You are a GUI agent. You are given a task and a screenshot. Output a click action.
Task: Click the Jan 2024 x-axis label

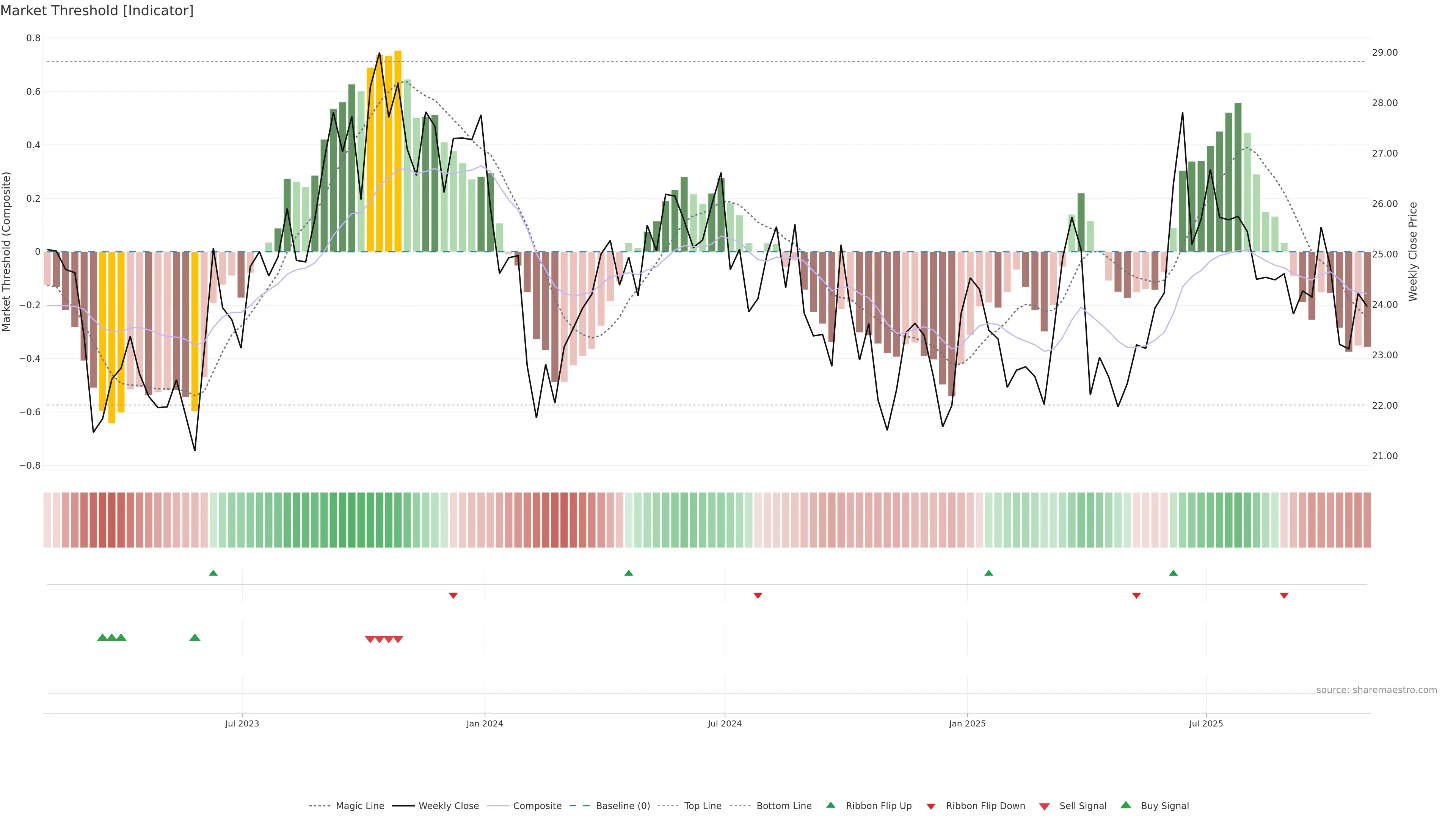(x=485, y=723)
